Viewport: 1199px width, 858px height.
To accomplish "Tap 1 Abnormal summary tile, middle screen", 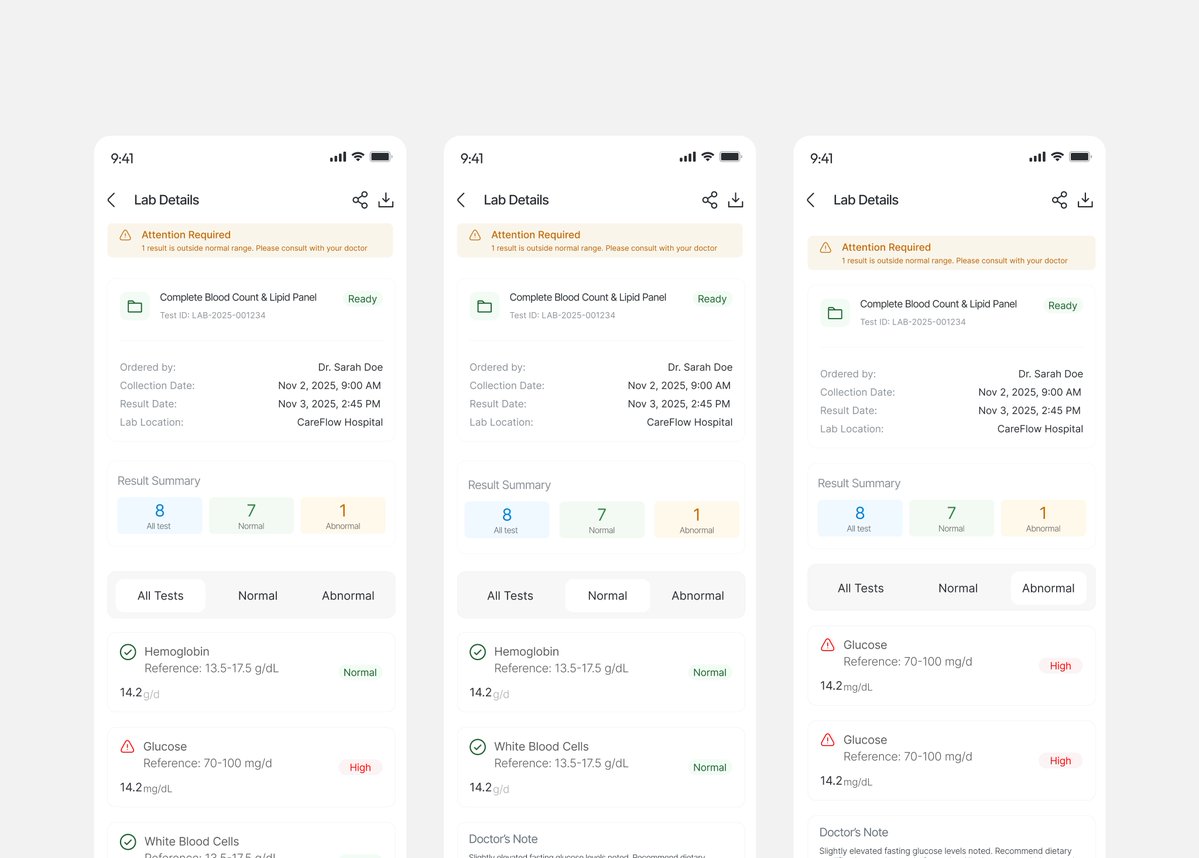I will pyautogui.click(x=697, y=520).
